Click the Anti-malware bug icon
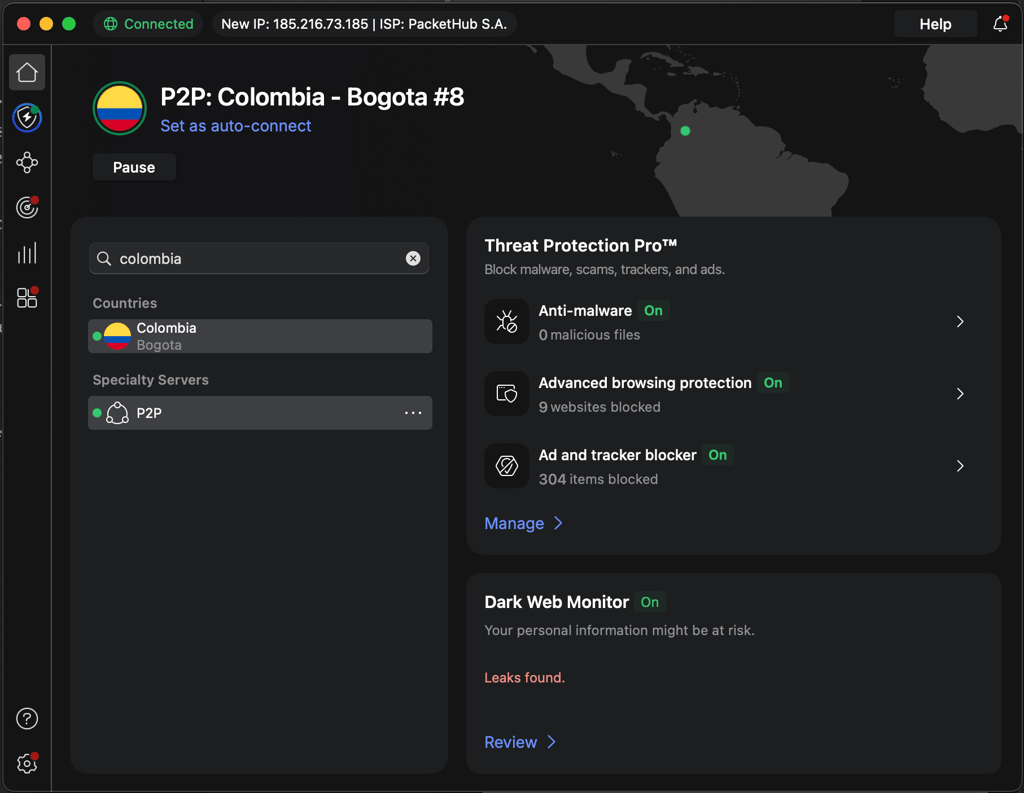The width and height of the screenshot is (1024, 793). pos(507,321)
